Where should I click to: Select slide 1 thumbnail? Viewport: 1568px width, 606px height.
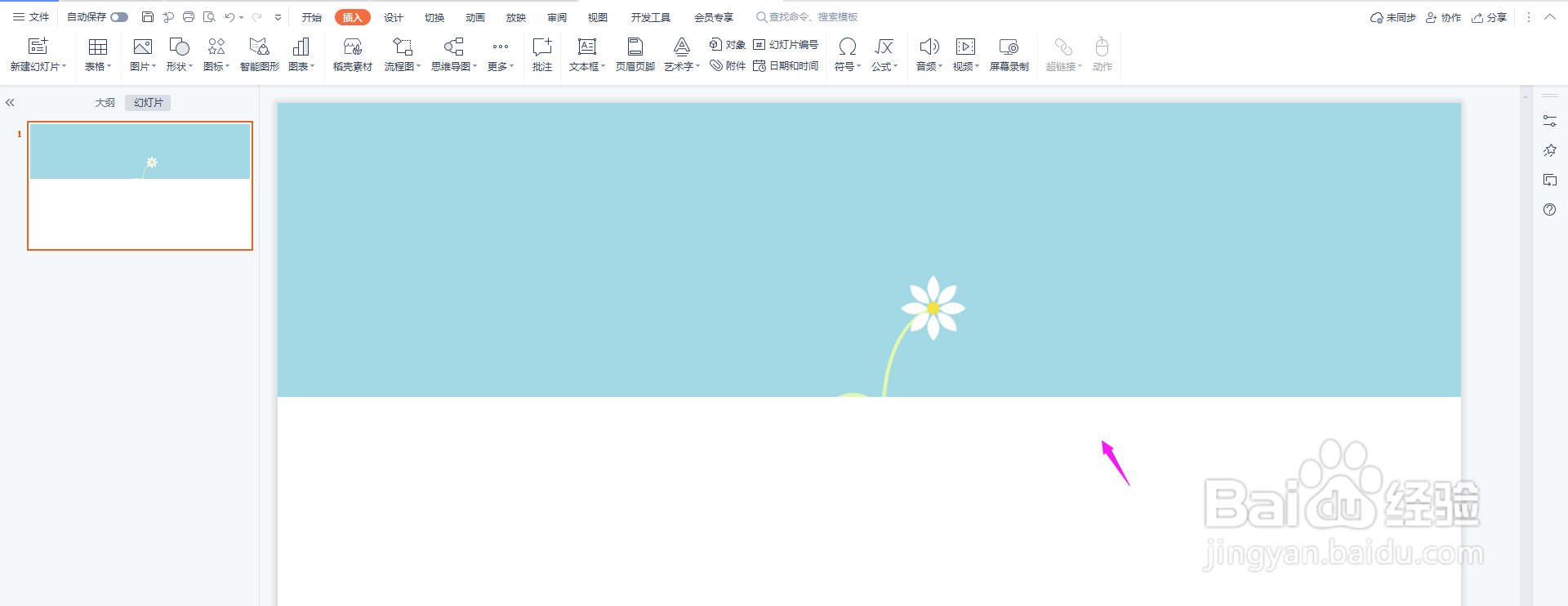140,186
